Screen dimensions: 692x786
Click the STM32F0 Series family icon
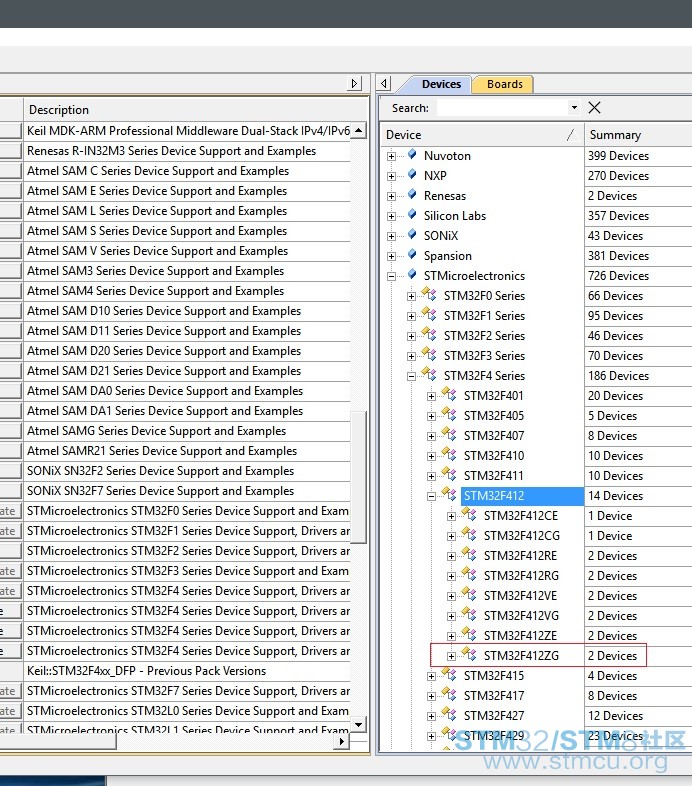tap(429, 294)
